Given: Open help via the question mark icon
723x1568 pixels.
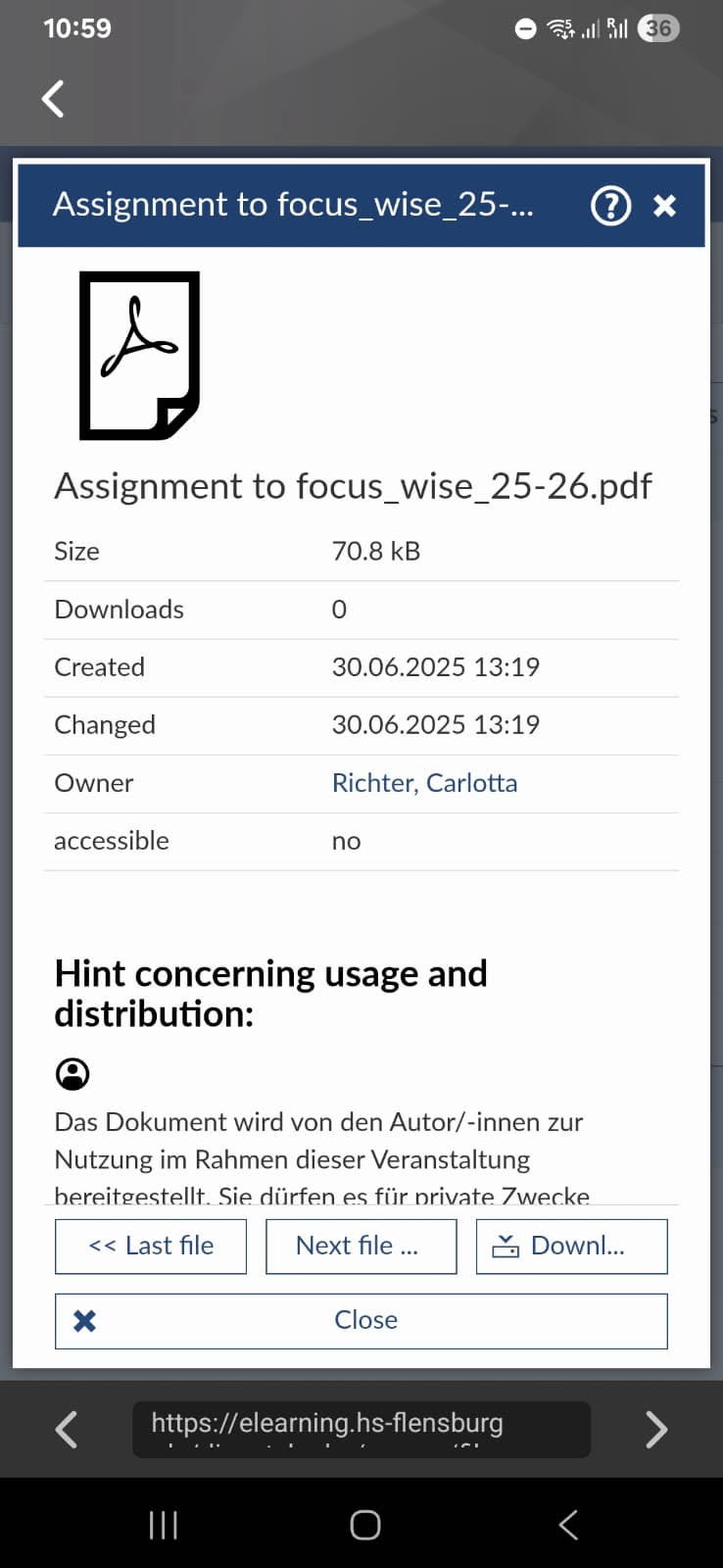Looking at the screenshot, I should [610, 206].
